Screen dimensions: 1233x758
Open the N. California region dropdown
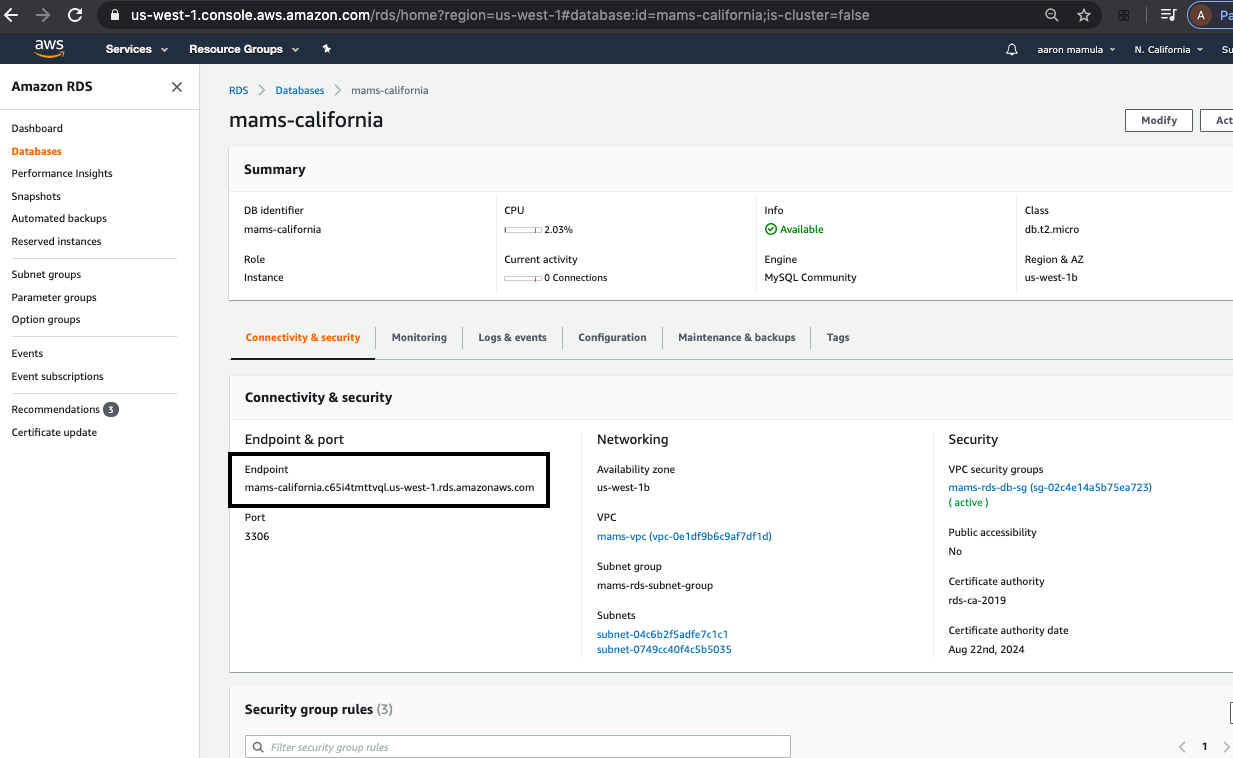[x=1168, y=49]
